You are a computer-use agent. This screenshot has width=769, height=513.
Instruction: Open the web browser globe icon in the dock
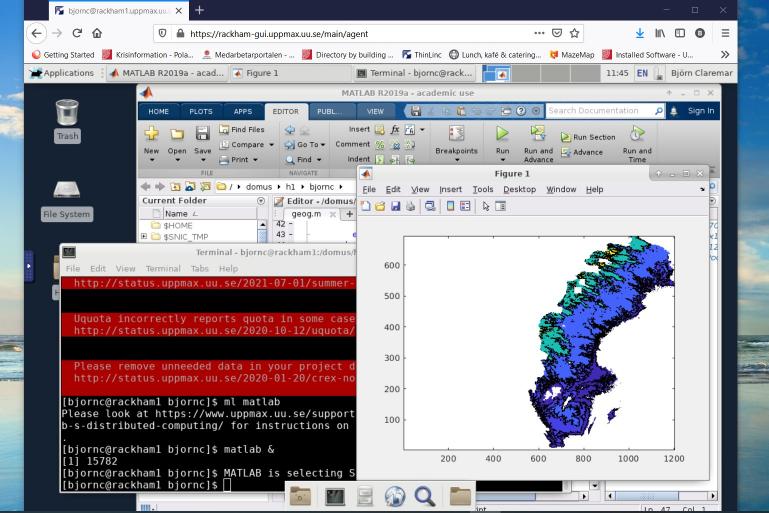[395, 496]
